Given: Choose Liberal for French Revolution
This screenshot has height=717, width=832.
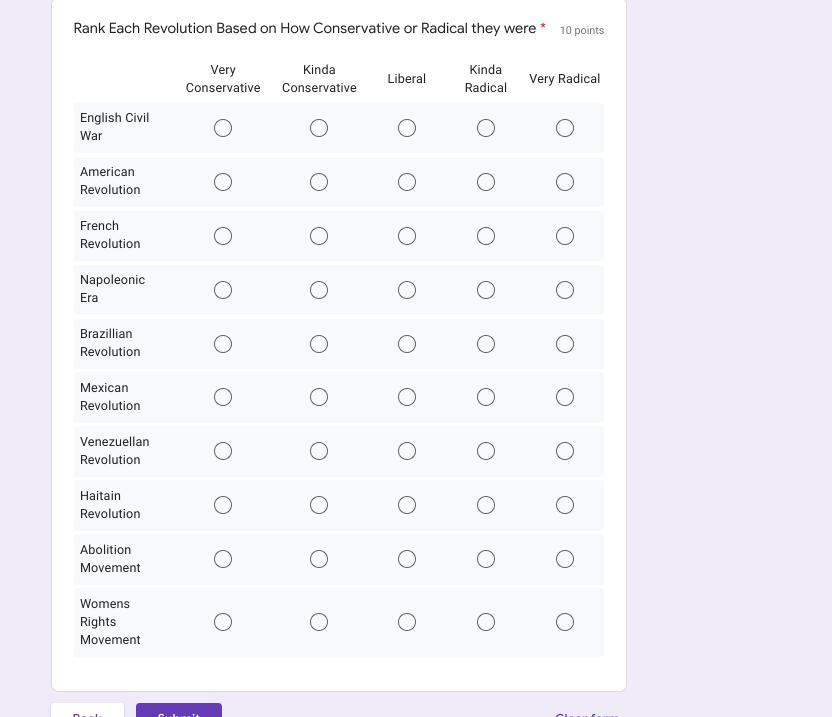Looking at the screenshot, I should point(407,236).
